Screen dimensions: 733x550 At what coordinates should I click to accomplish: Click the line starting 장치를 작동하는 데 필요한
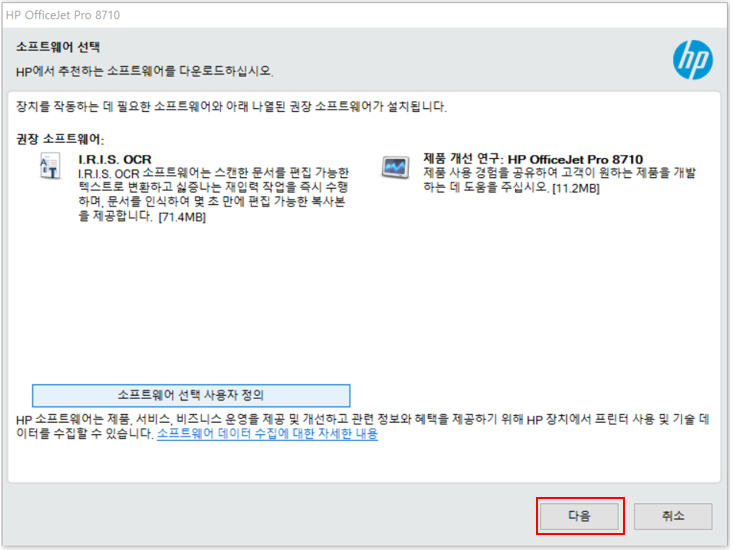tap(231, 107)
